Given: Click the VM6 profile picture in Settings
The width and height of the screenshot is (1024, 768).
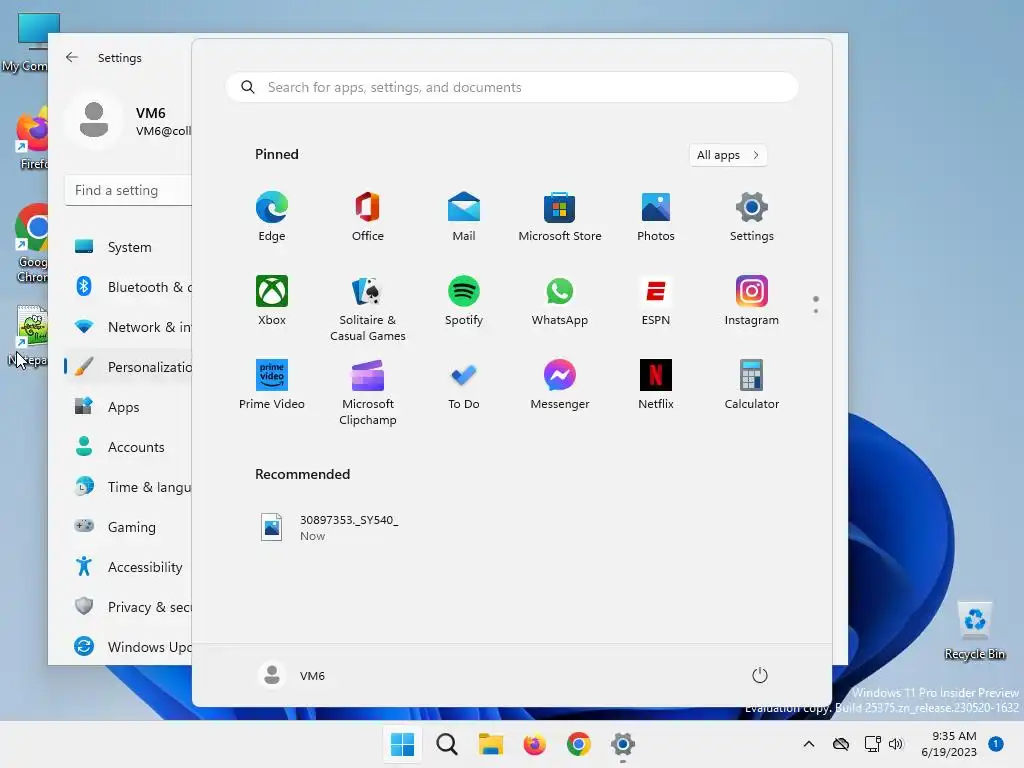Looking at the screenshot, I should tap(94, 120).
